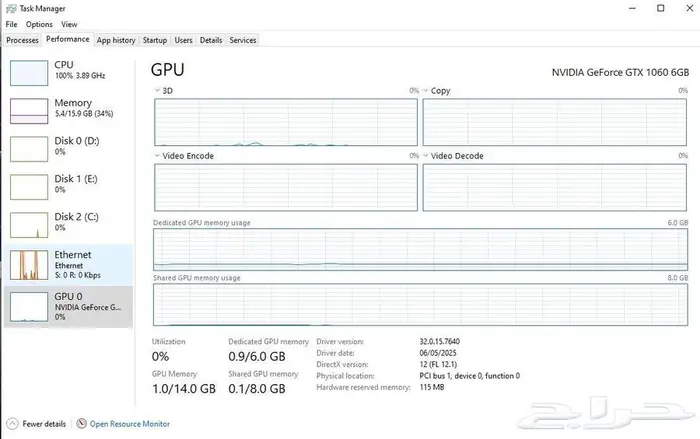Switch to the App history tab

[x=116, y=40]
